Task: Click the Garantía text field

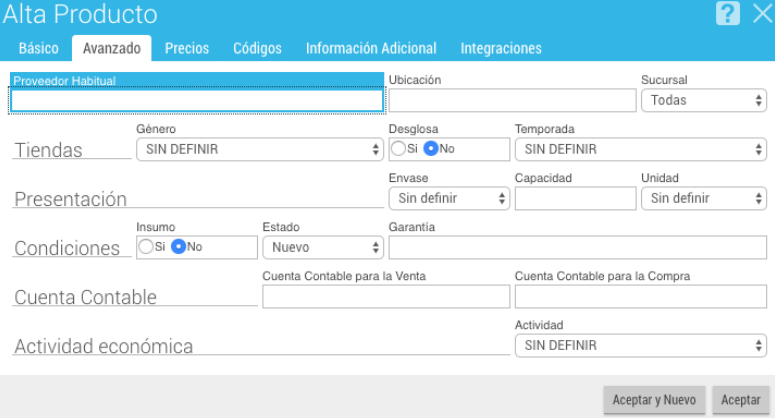Action: tap(578, 247)
